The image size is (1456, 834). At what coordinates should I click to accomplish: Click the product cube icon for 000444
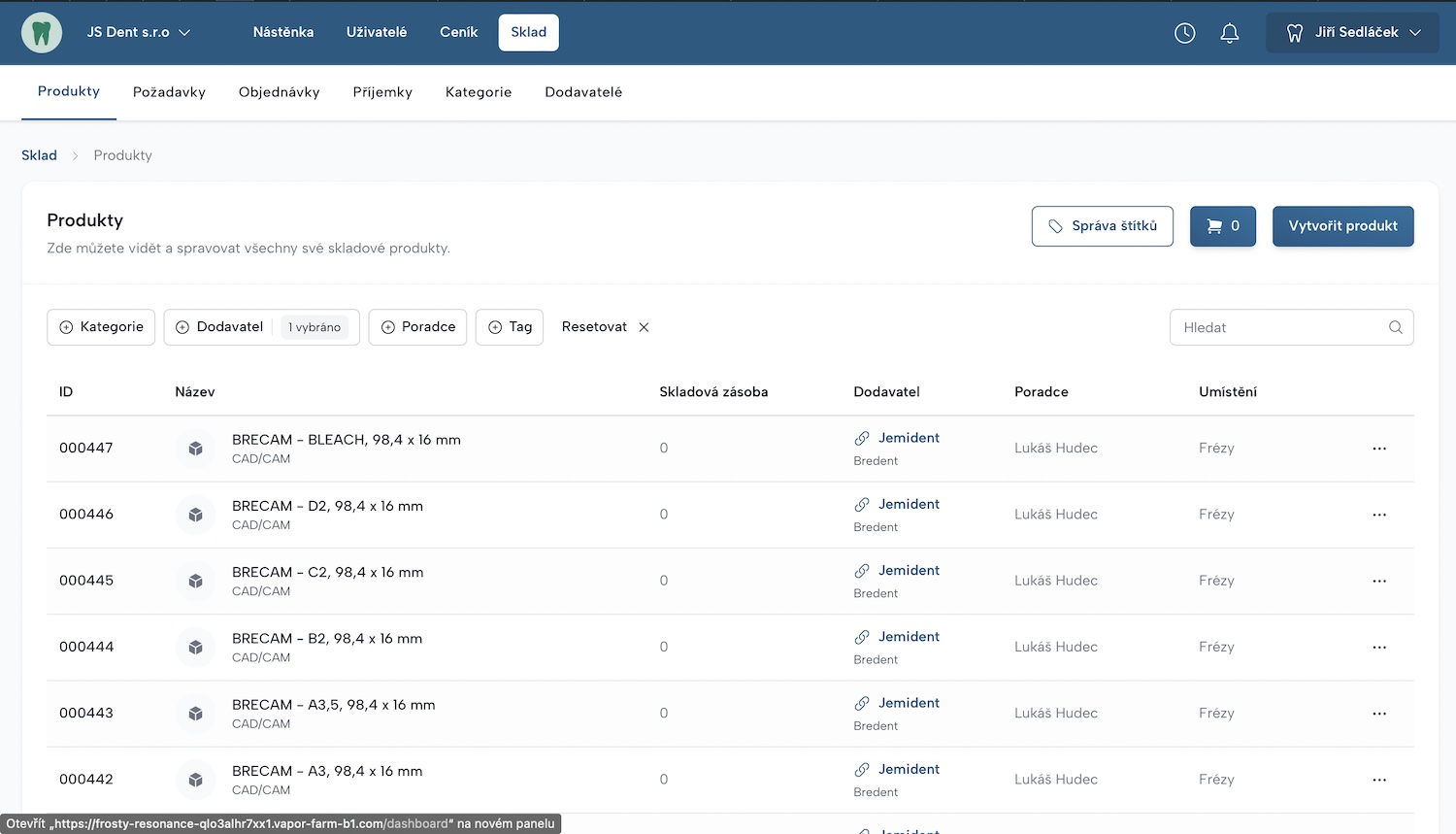(195, 647)
